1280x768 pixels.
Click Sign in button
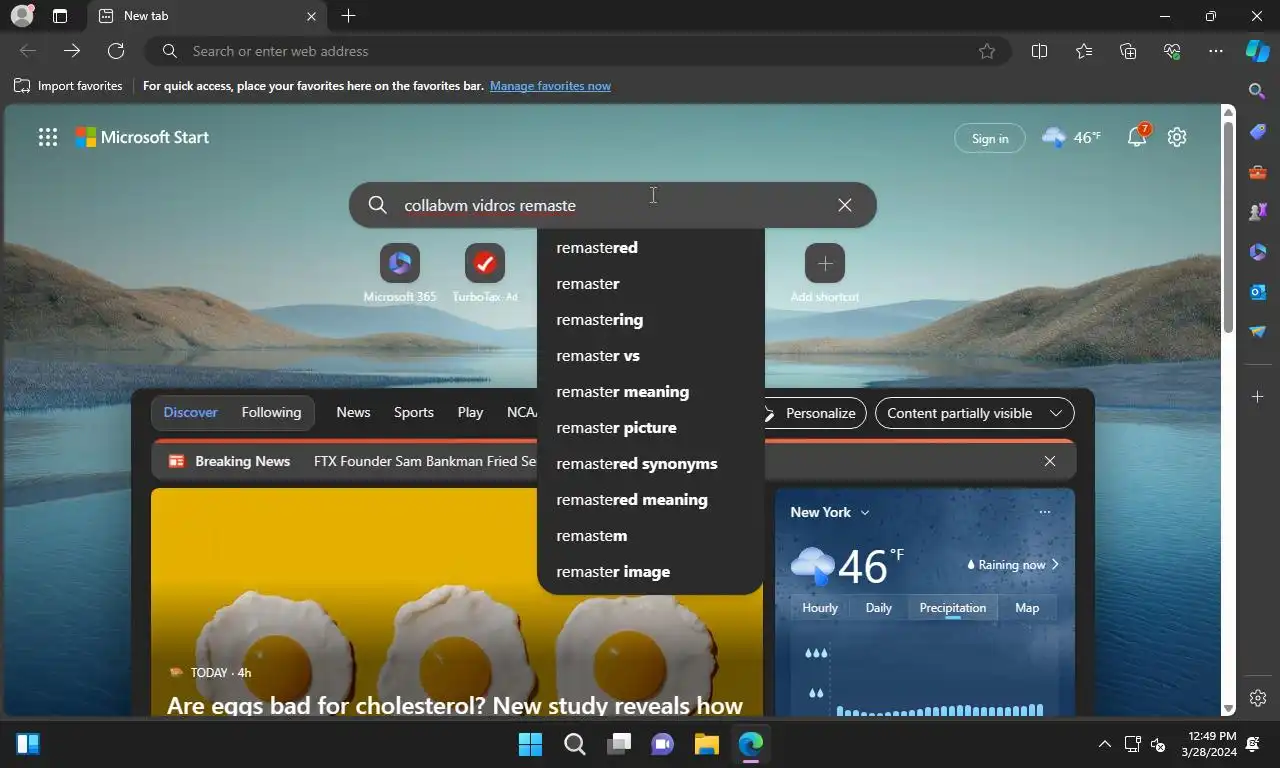(x=990, y=138)
